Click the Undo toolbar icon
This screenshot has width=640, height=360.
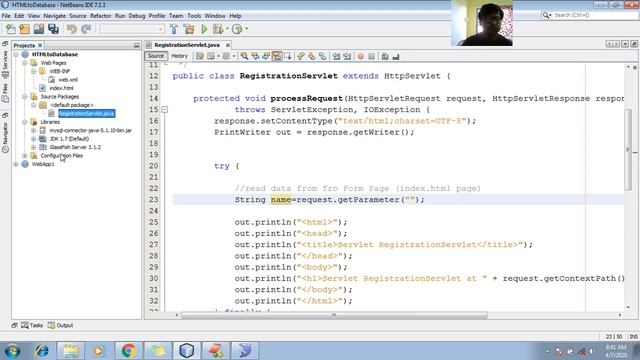[72, 29]
